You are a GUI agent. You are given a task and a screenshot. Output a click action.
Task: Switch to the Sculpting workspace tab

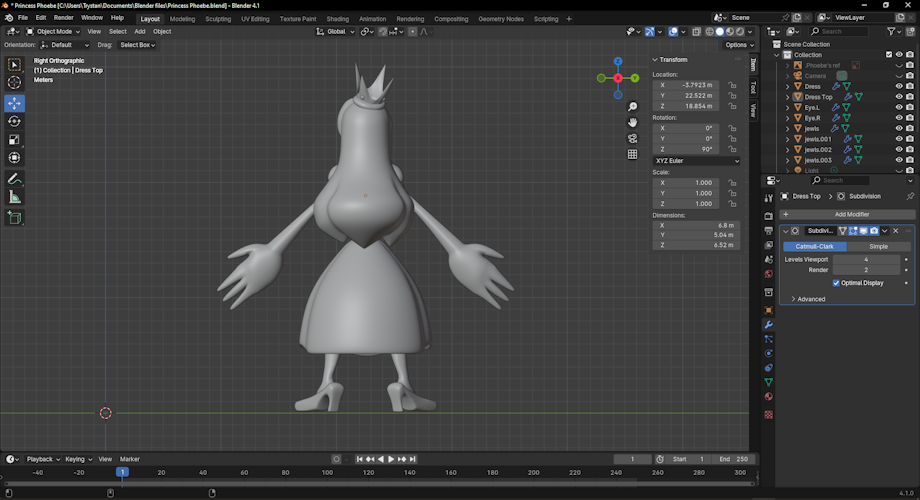(218, 19)
